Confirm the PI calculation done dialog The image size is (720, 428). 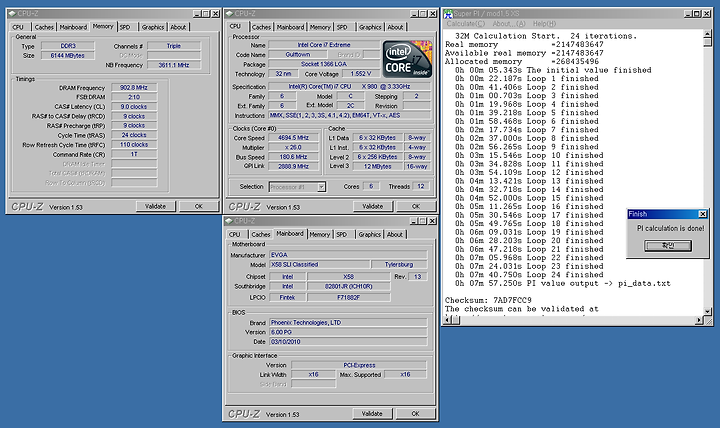click(668, 246)
